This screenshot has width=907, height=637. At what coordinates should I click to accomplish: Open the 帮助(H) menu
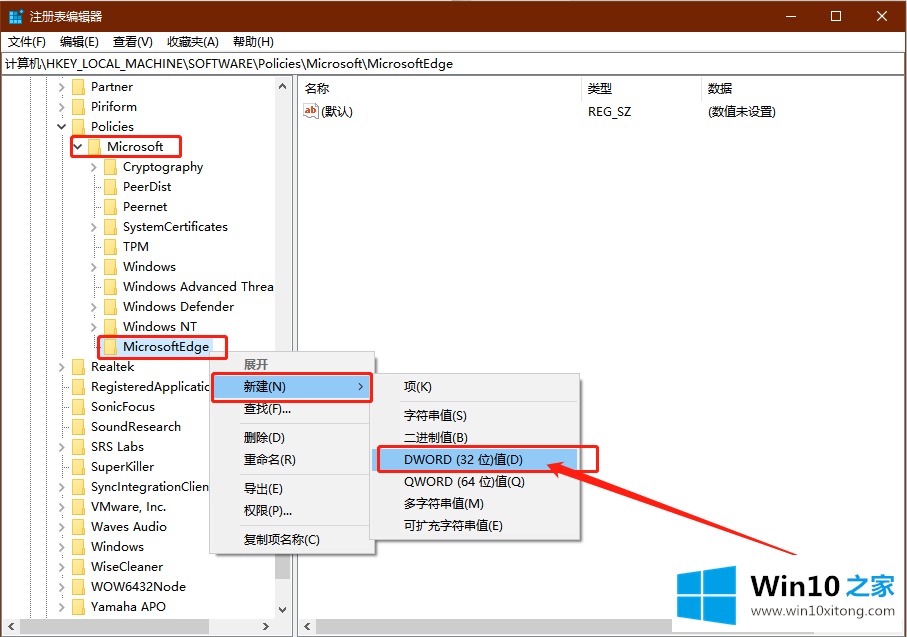click(253, 42)
